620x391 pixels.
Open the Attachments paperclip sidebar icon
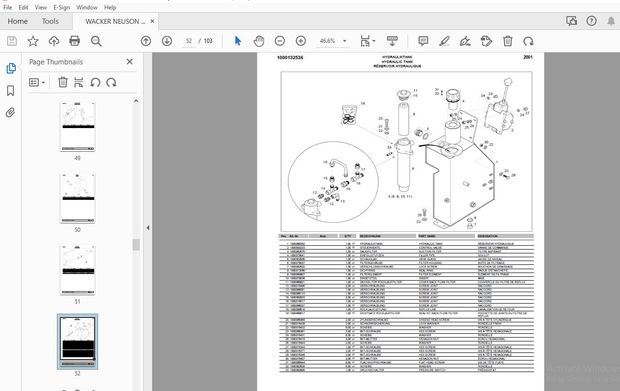click(x=11, y=112)
